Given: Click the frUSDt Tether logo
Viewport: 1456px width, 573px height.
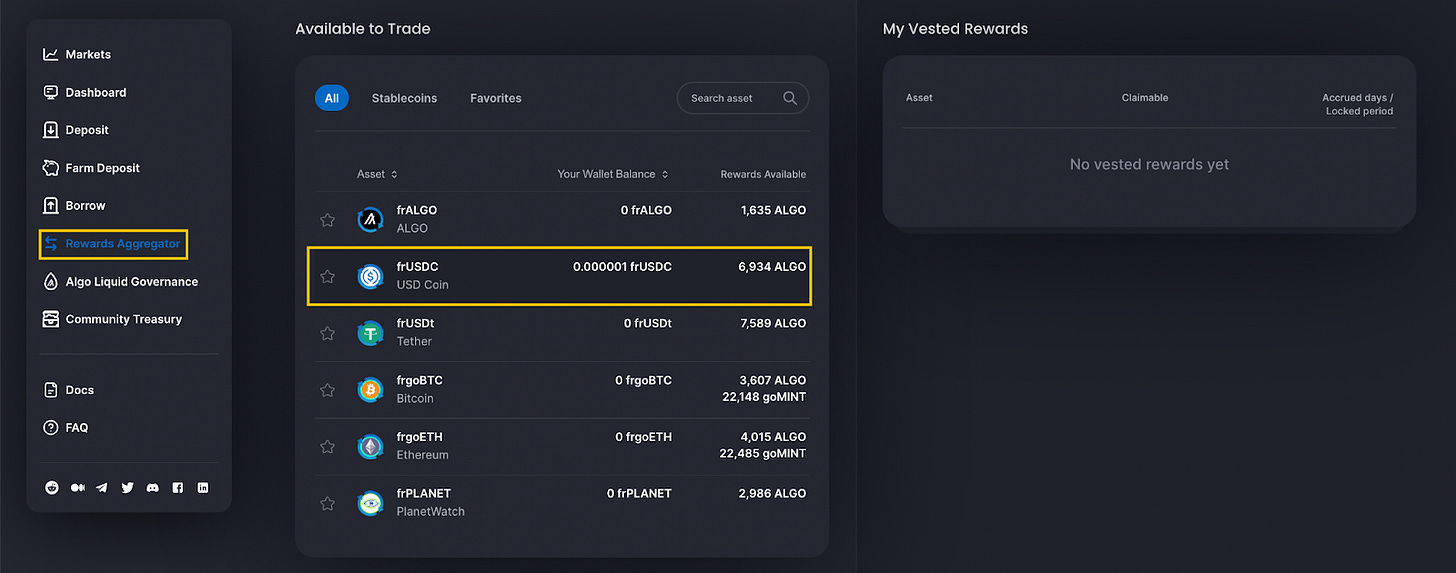Looking at the screenshot, I should [371, 333].
